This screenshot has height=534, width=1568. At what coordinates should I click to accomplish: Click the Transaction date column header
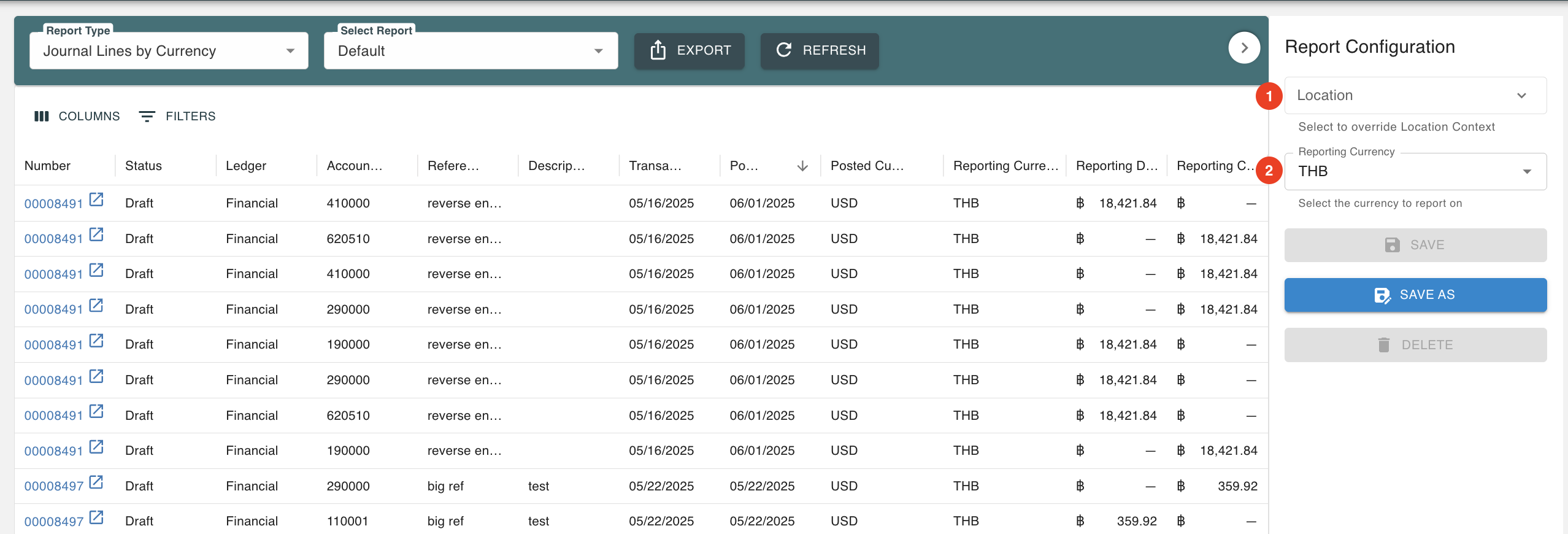pos(655,166)
